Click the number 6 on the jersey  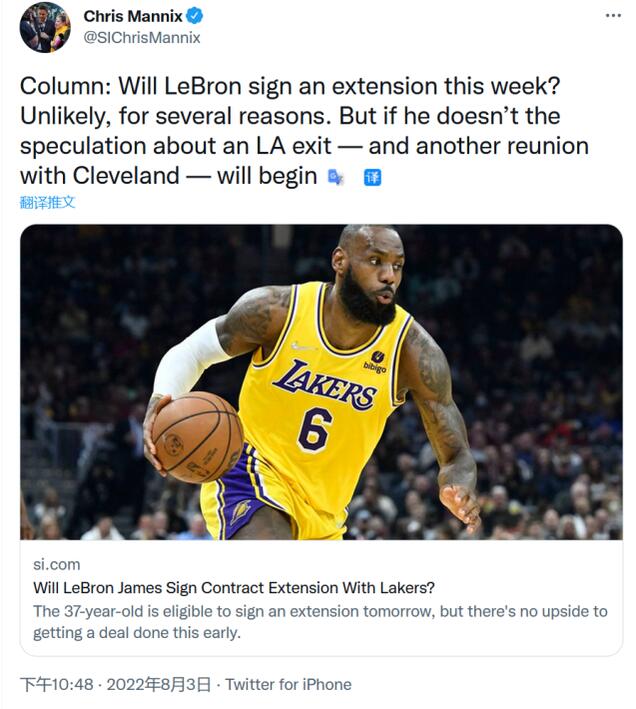pos(313,428)
